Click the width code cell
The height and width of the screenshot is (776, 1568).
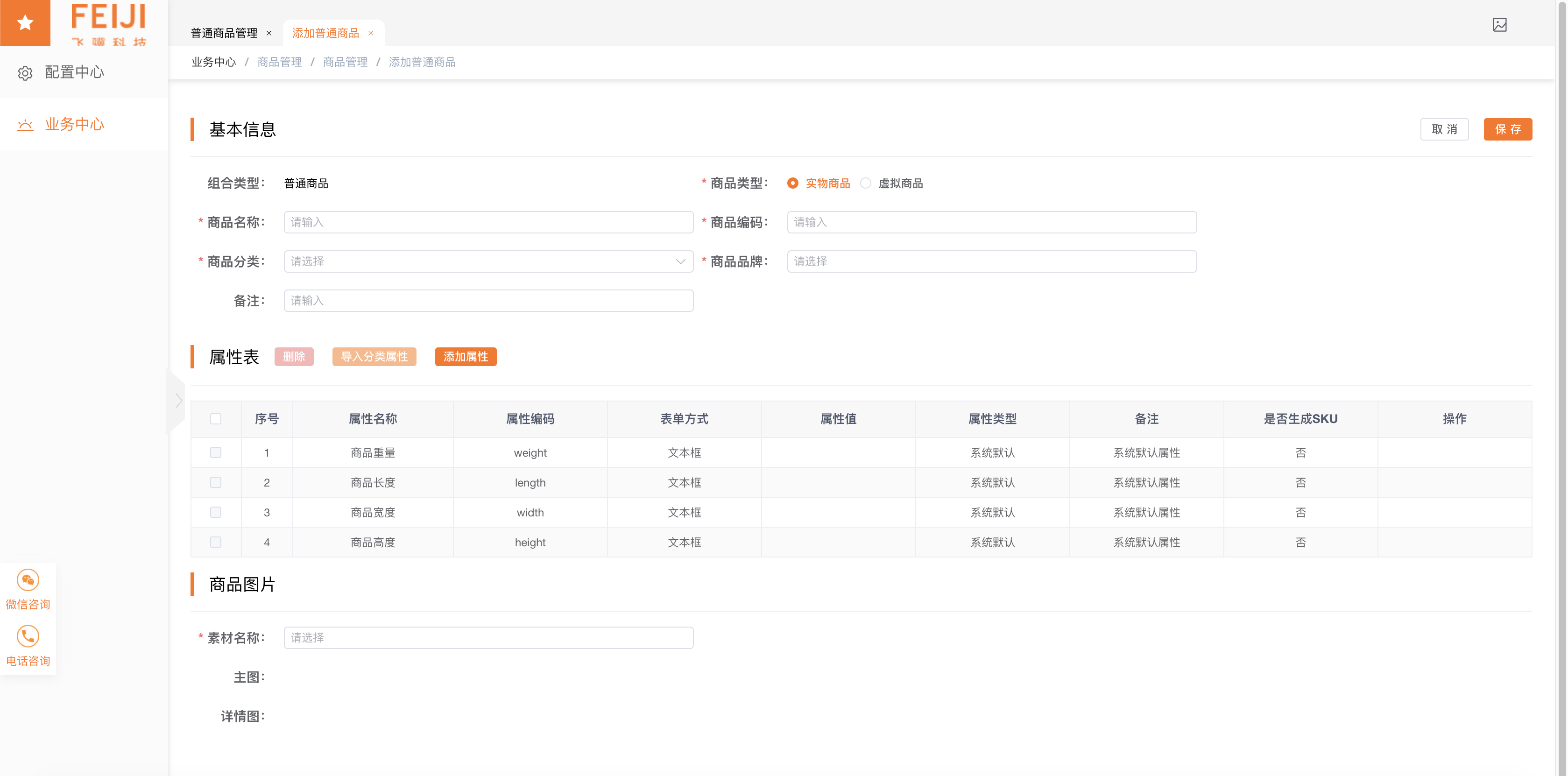click(x=530, y=513)
